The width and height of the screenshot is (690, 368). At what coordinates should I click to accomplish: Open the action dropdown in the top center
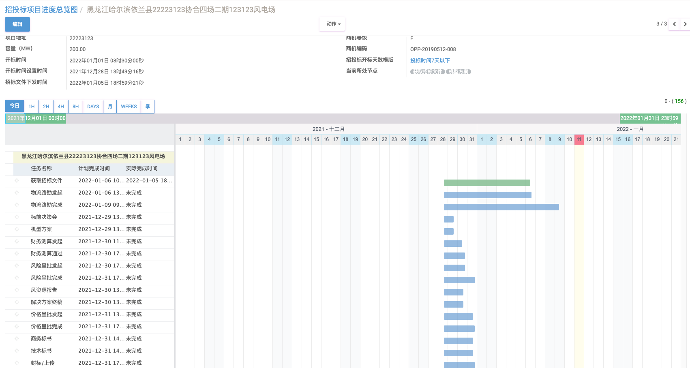click(x=334, y=24)
